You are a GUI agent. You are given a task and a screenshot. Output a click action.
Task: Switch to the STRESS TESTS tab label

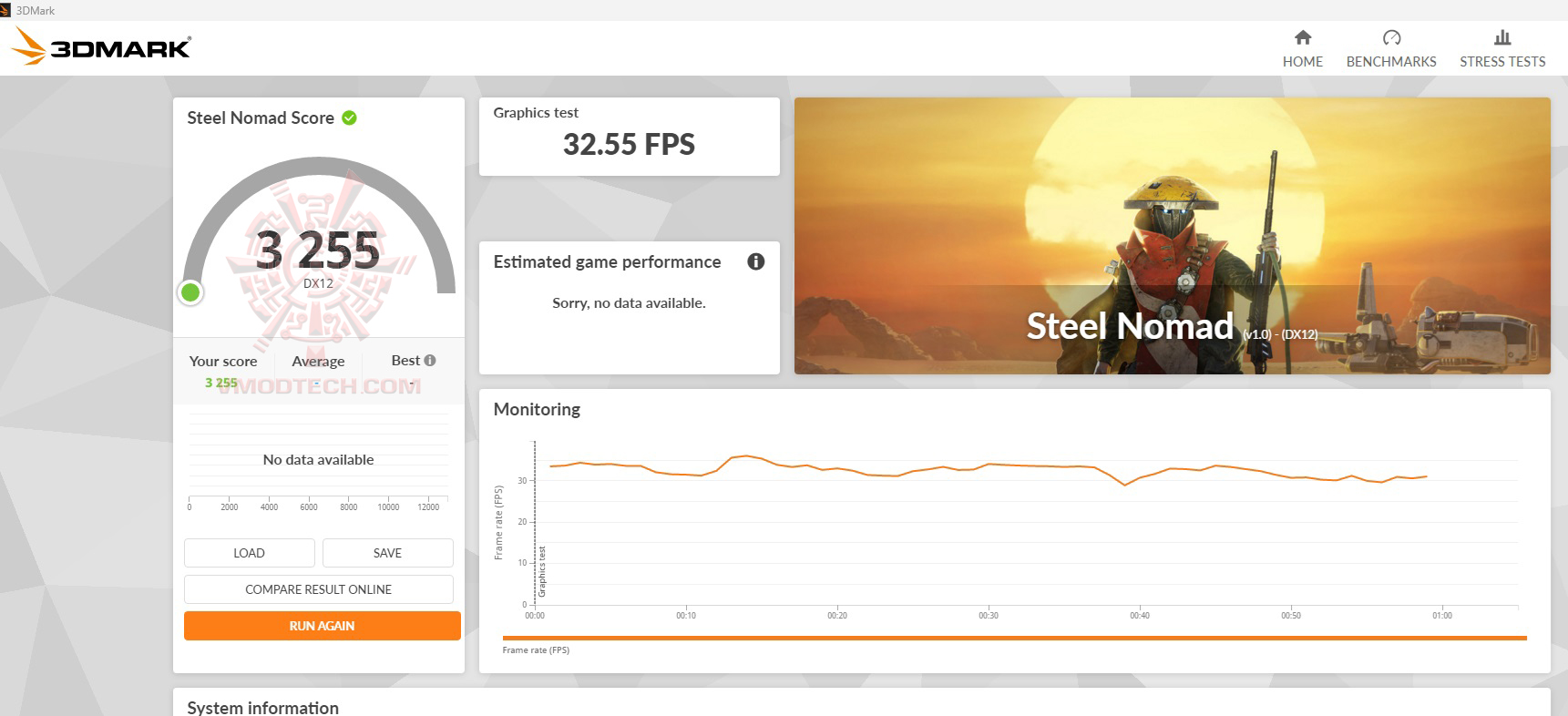click(x=1502, y=62)
